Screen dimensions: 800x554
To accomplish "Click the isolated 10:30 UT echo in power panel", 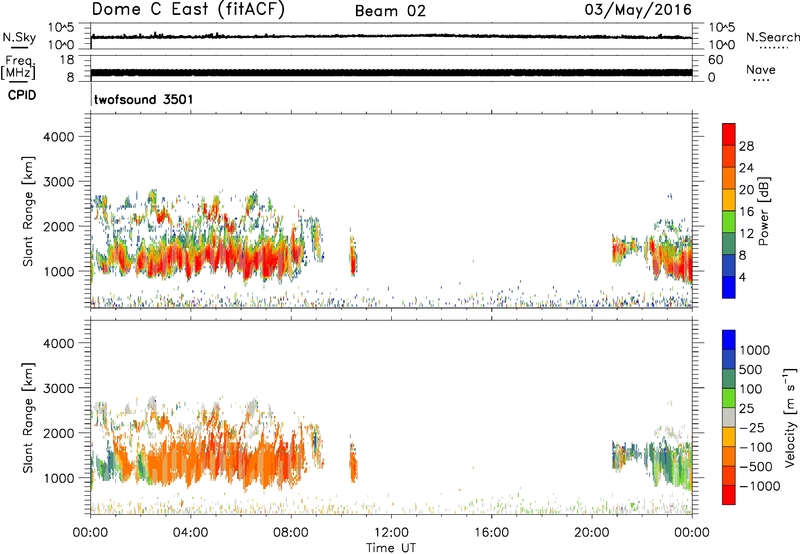I will [353, 255].
